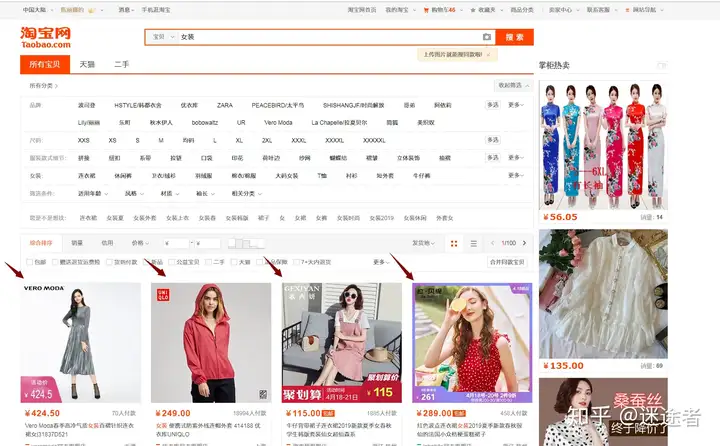
Task: Expand the 适用年龄 filter dropdown
Action: pyautogui.click(x=93, y=193)
